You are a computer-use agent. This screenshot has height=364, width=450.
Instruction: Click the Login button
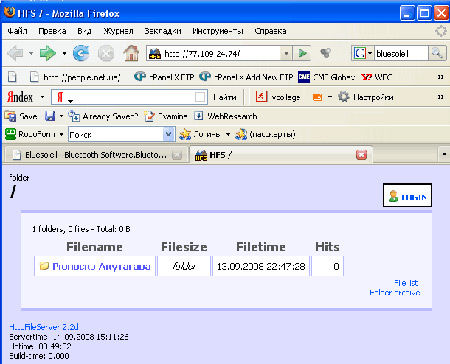pos(407,195)
